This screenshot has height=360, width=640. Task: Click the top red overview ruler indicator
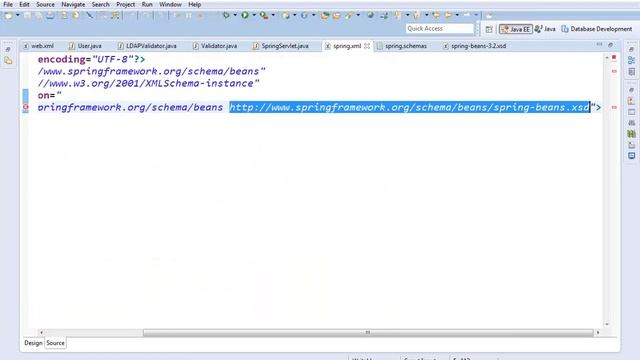[614, 58]
